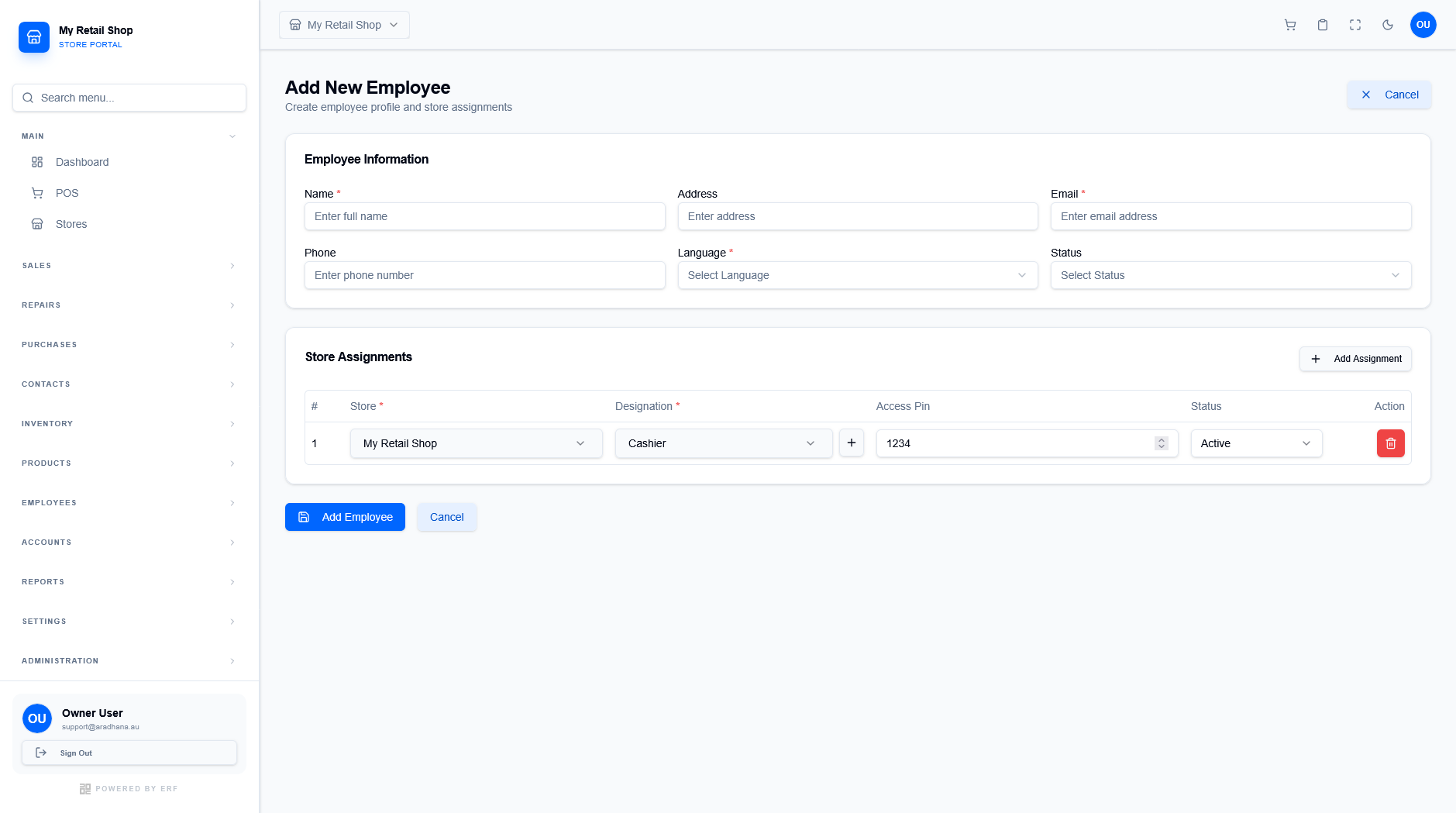Open POS from the sidebar
The height and width of the screenshot is (813, 1456).
(129, 193)
